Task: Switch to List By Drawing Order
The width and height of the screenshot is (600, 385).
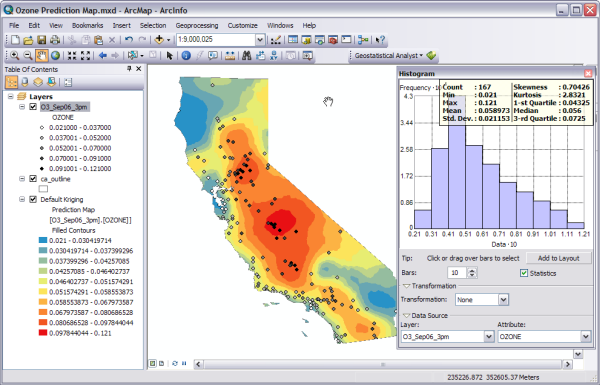Action: pos(11,82)
